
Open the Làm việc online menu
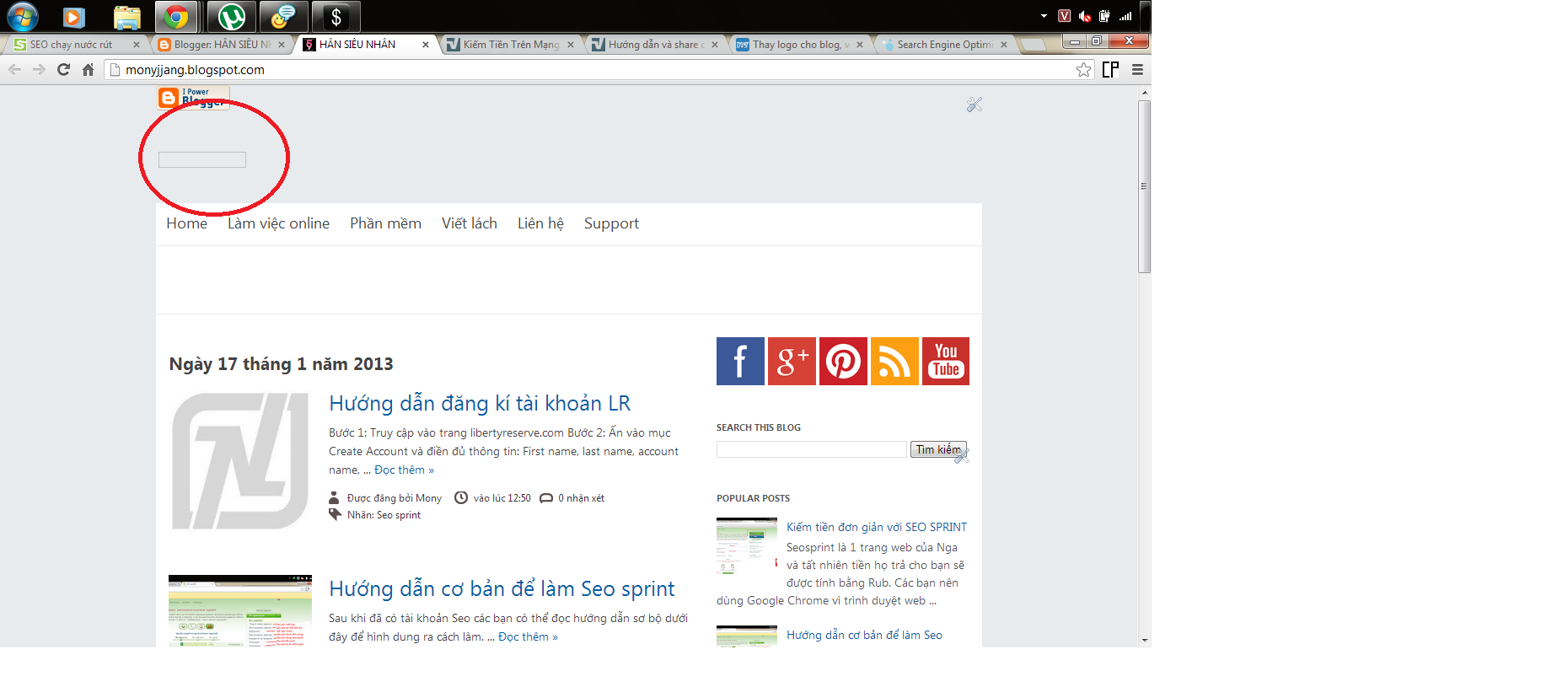click(x=278, y=223)
